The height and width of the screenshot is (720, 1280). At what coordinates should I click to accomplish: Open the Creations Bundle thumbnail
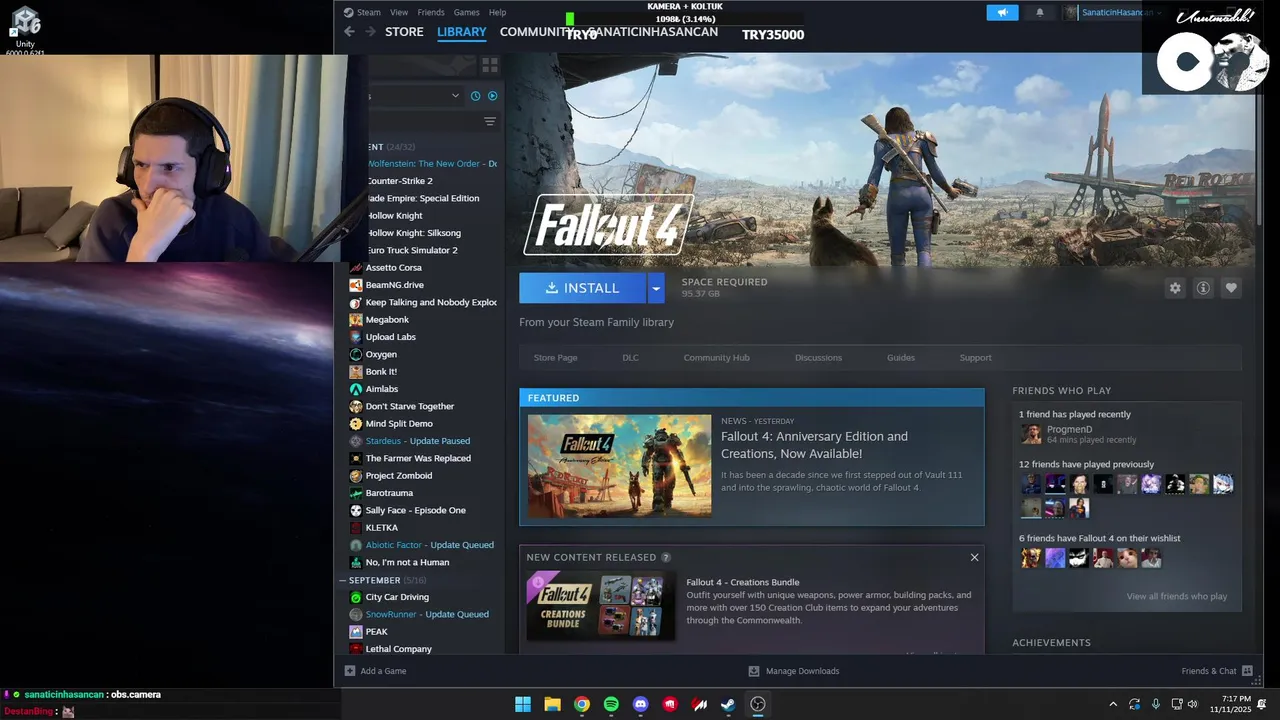(600, 606)
